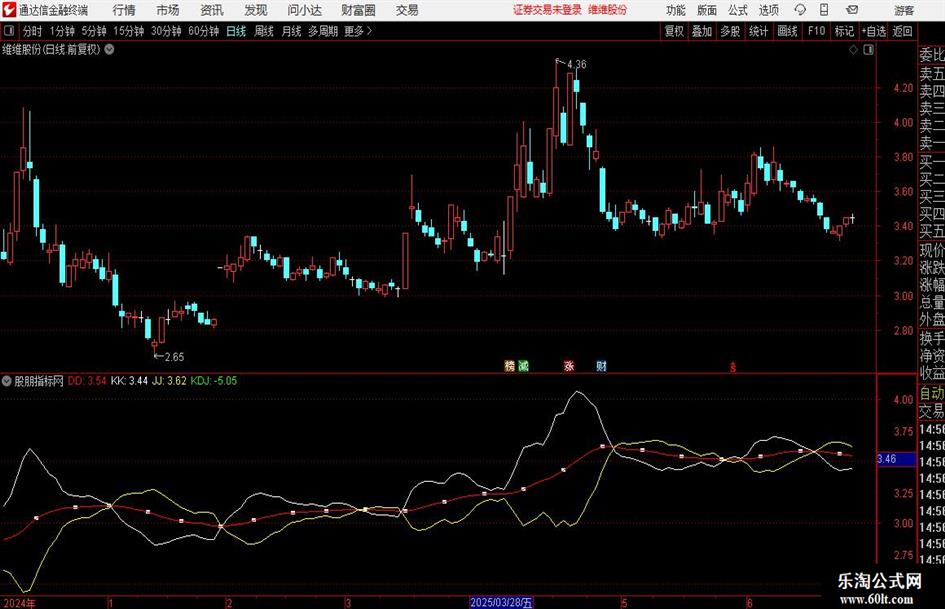The image size is (945, 609).
Task: Open the 财富圈 menu
Action: coord(358,10)
